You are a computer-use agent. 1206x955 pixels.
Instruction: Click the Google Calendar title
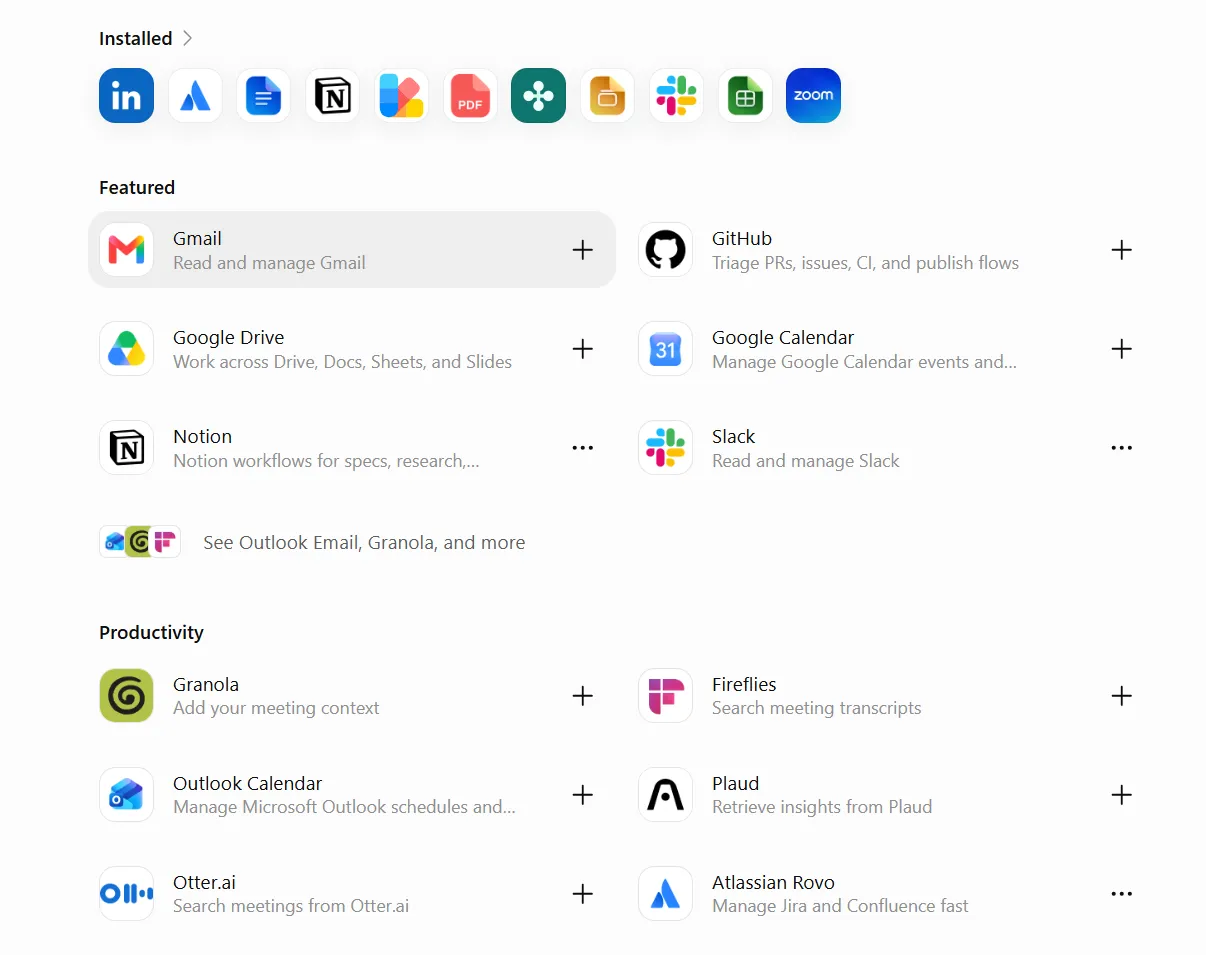click(x=783, y=337)
